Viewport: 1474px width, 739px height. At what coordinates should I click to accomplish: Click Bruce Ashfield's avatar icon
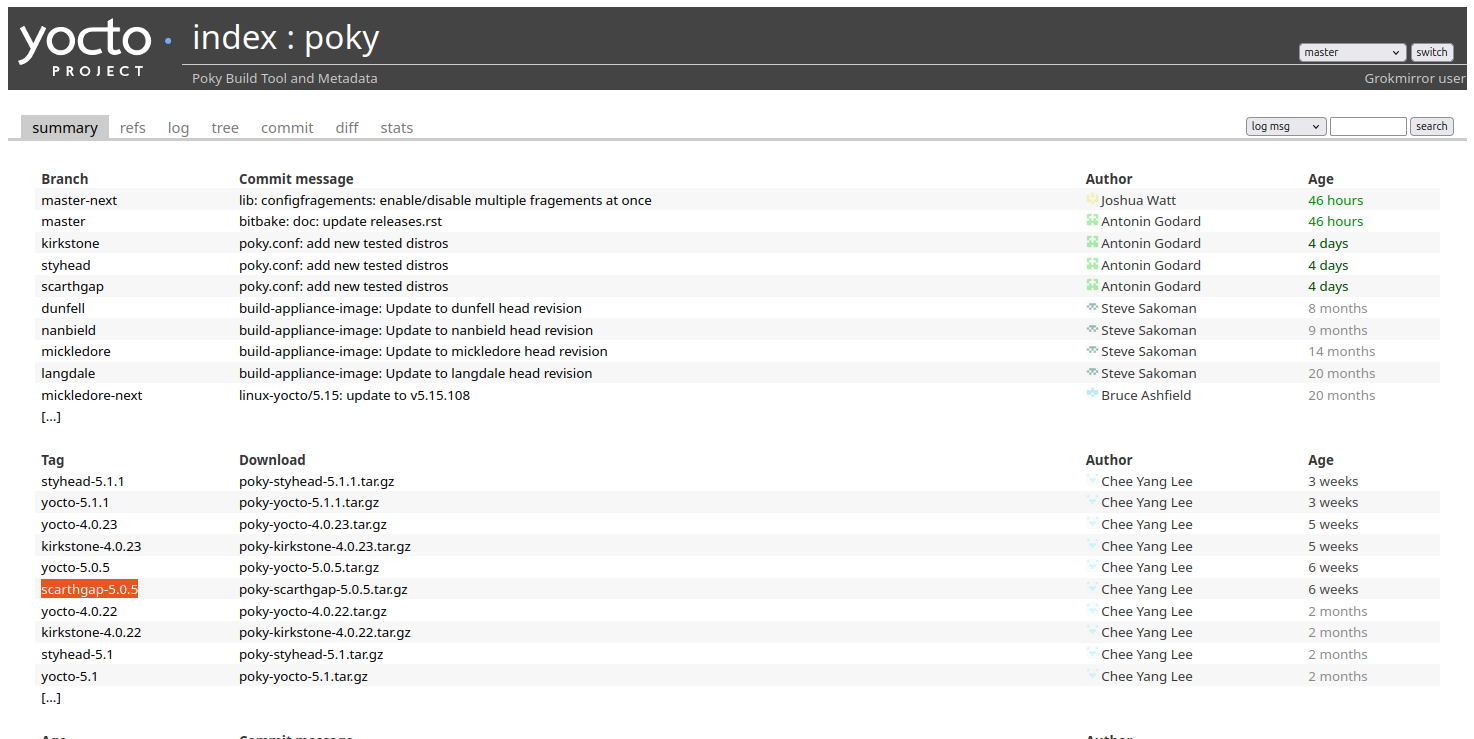pos(1090,395)
